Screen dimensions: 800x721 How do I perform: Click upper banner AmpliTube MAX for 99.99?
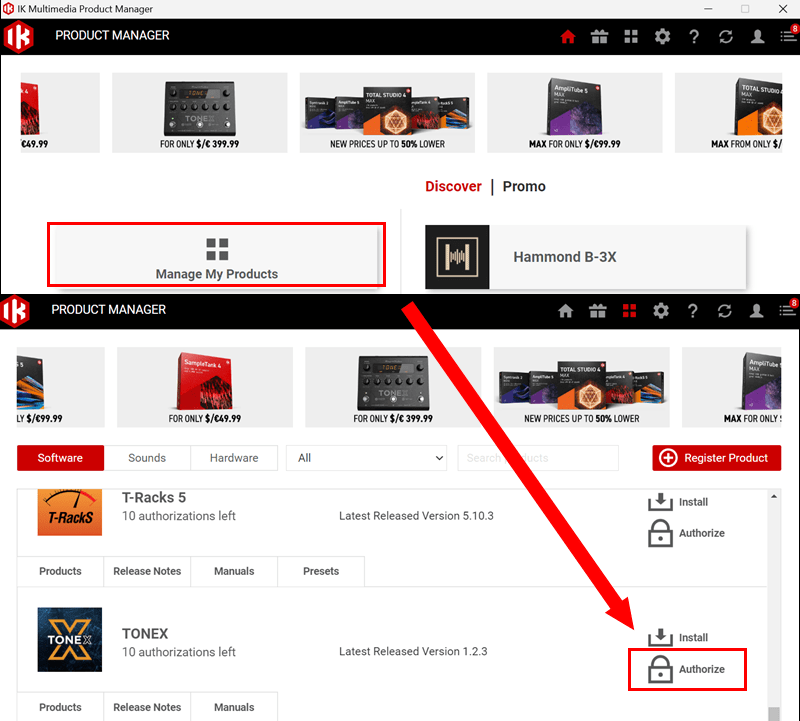click(574, 113)
